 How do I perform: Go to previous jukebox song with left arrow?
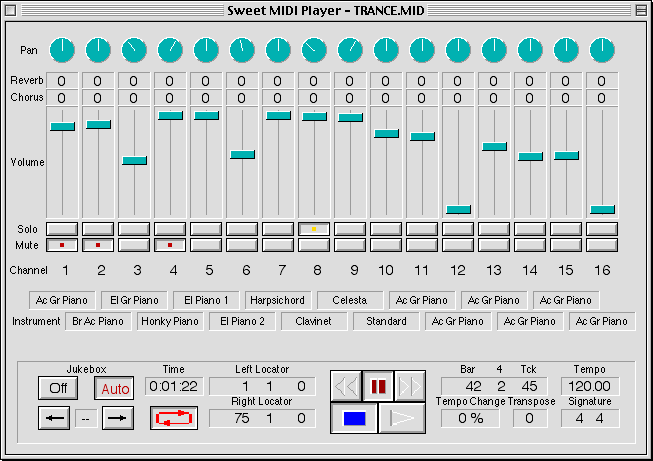click(x=54, y=418)
